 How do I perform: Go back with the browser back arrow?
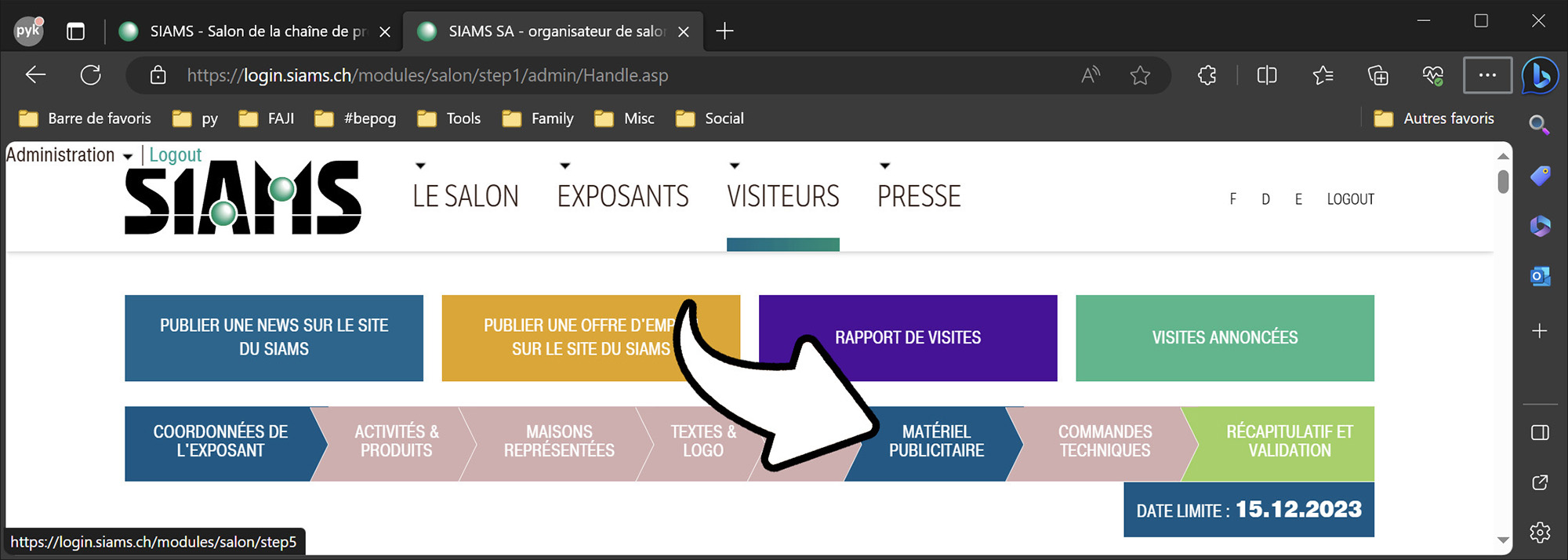pos(36,75)
